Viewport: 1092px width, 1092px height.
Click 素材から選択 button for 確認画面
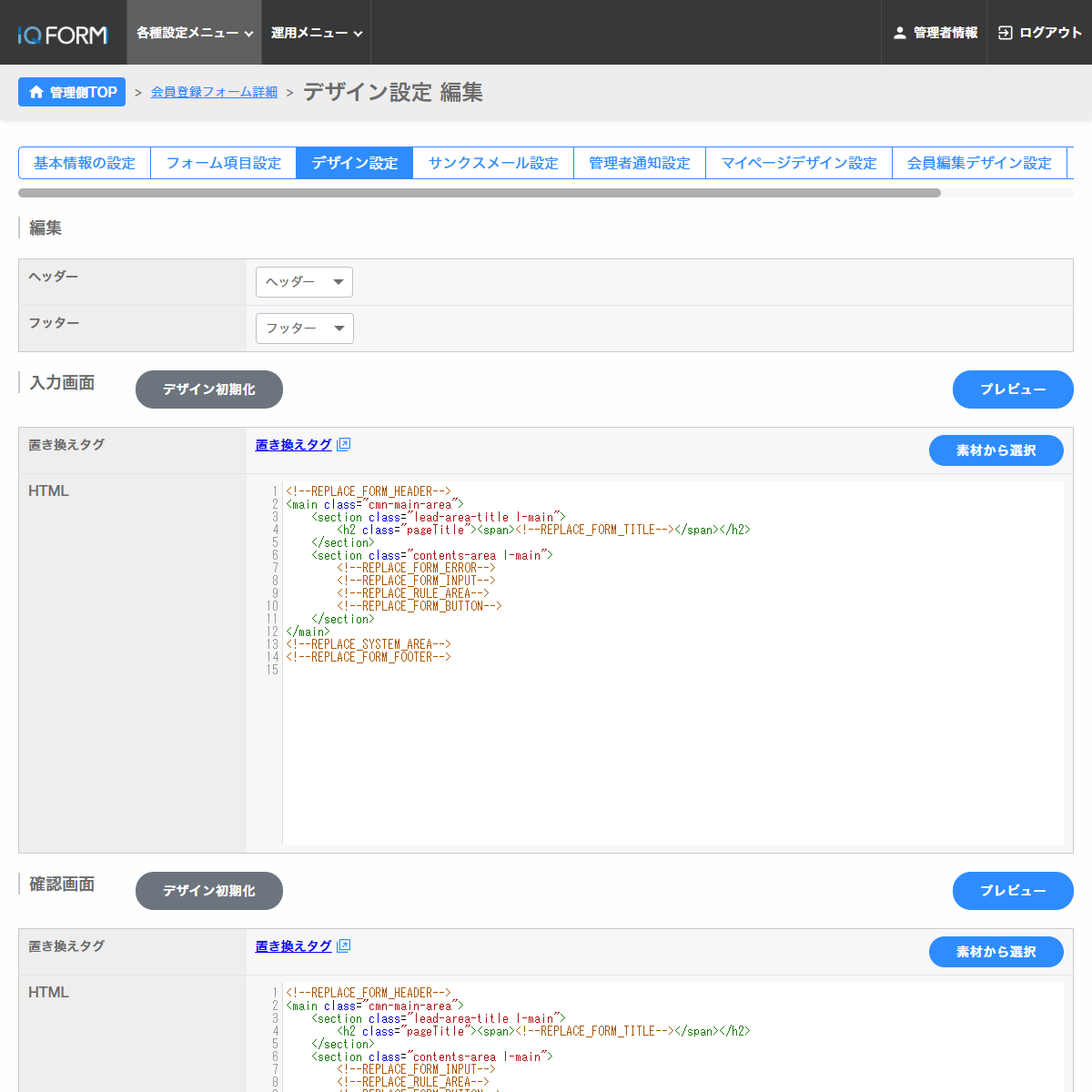point(996,952)
